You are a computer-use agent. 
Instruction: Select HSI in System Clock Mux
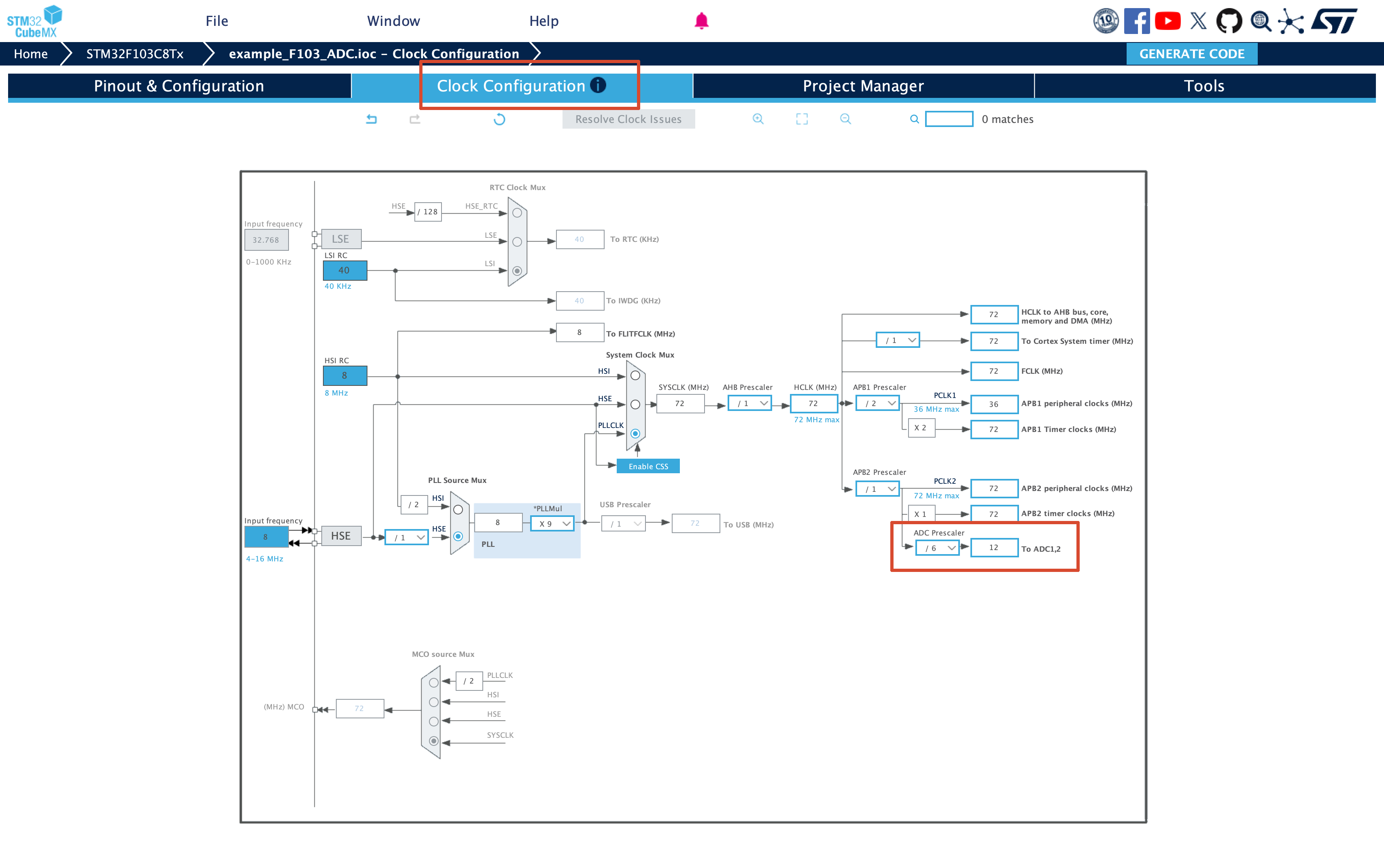635,375
